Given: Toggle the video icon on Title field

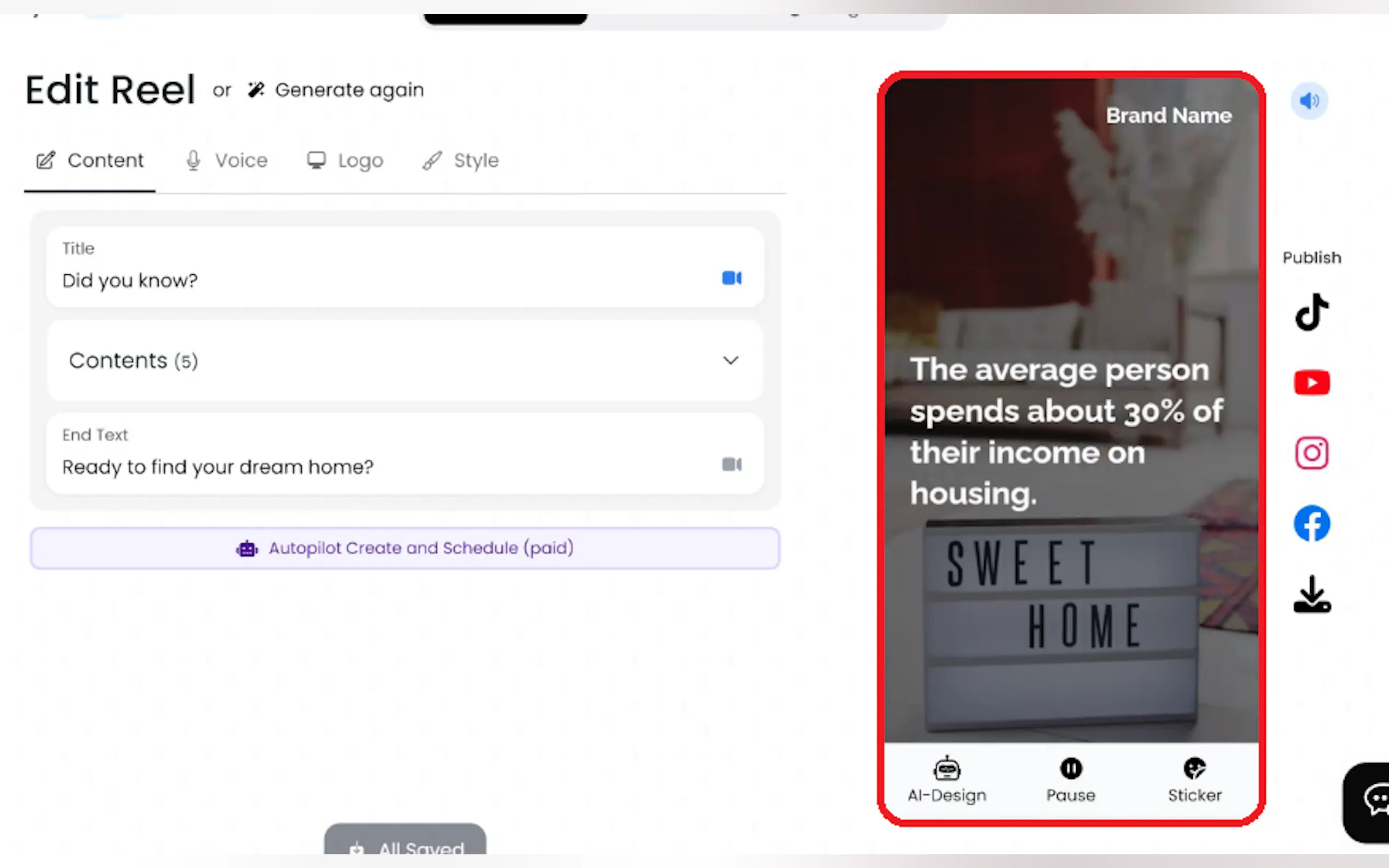Looking at the screenshot, I should click(x=731, y=278).
